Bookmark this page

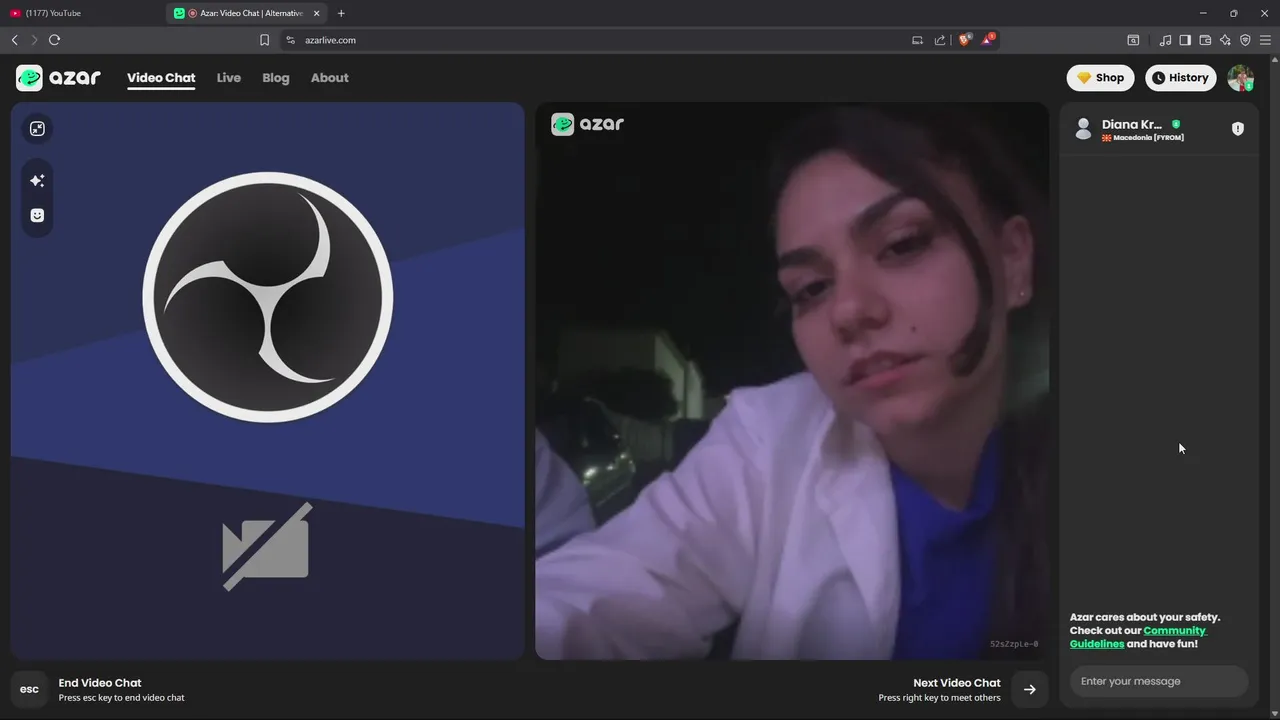(264, 40)
